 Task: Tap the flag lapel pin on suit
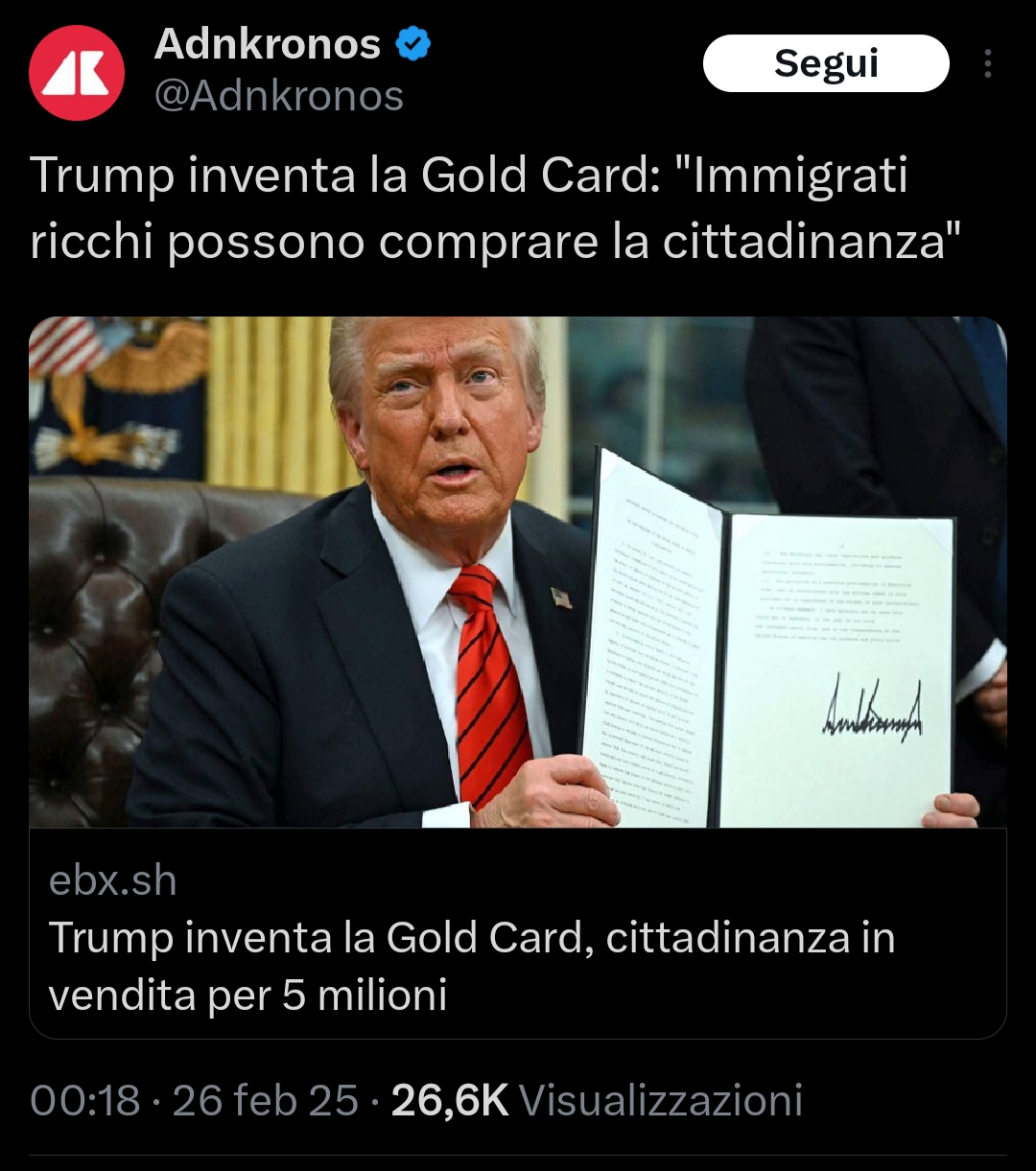pyautogui.click(x=562, y=598)
